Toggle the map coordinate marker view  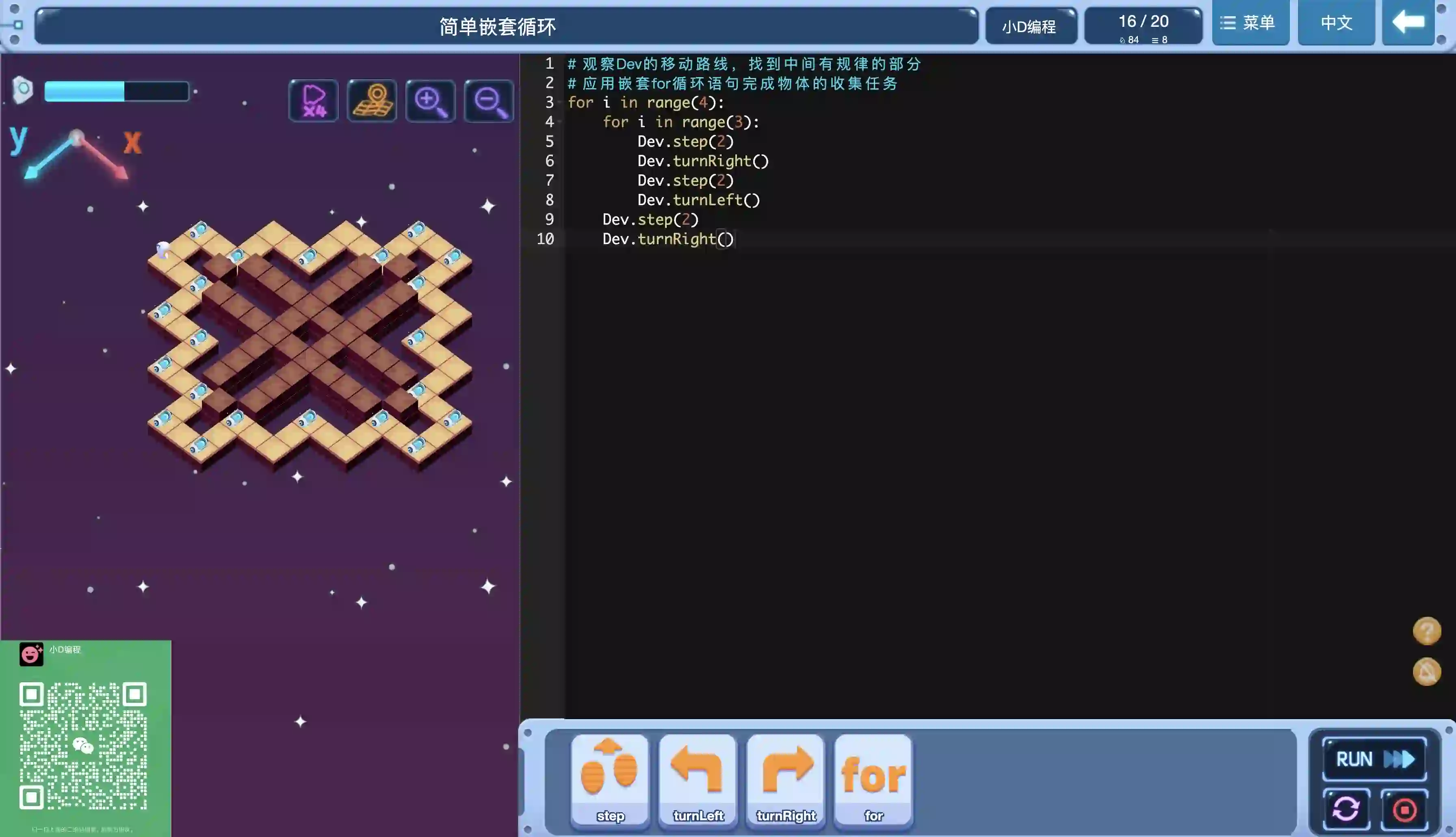point(373,101)
